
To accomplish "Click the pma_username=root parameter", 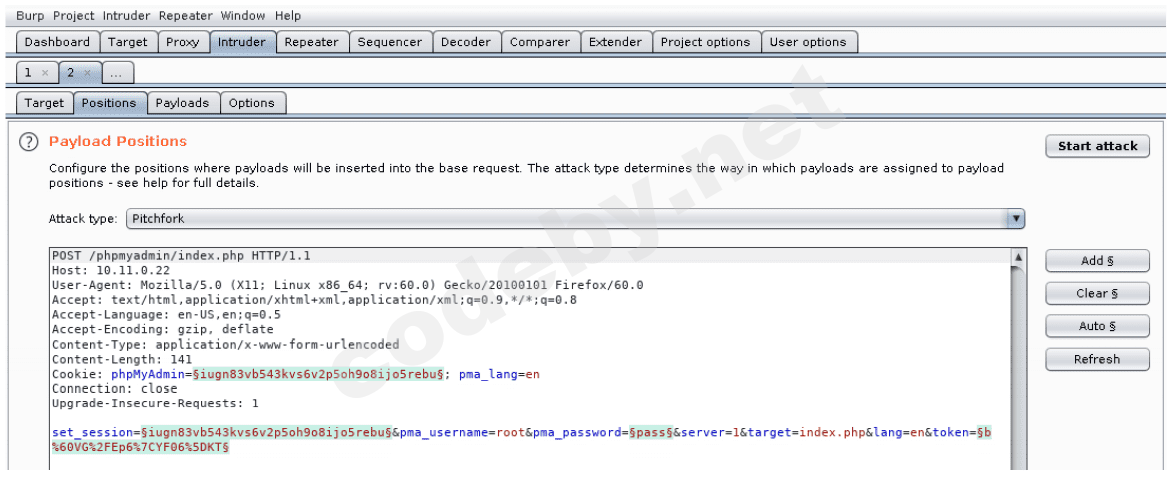I will coord(462,433).
